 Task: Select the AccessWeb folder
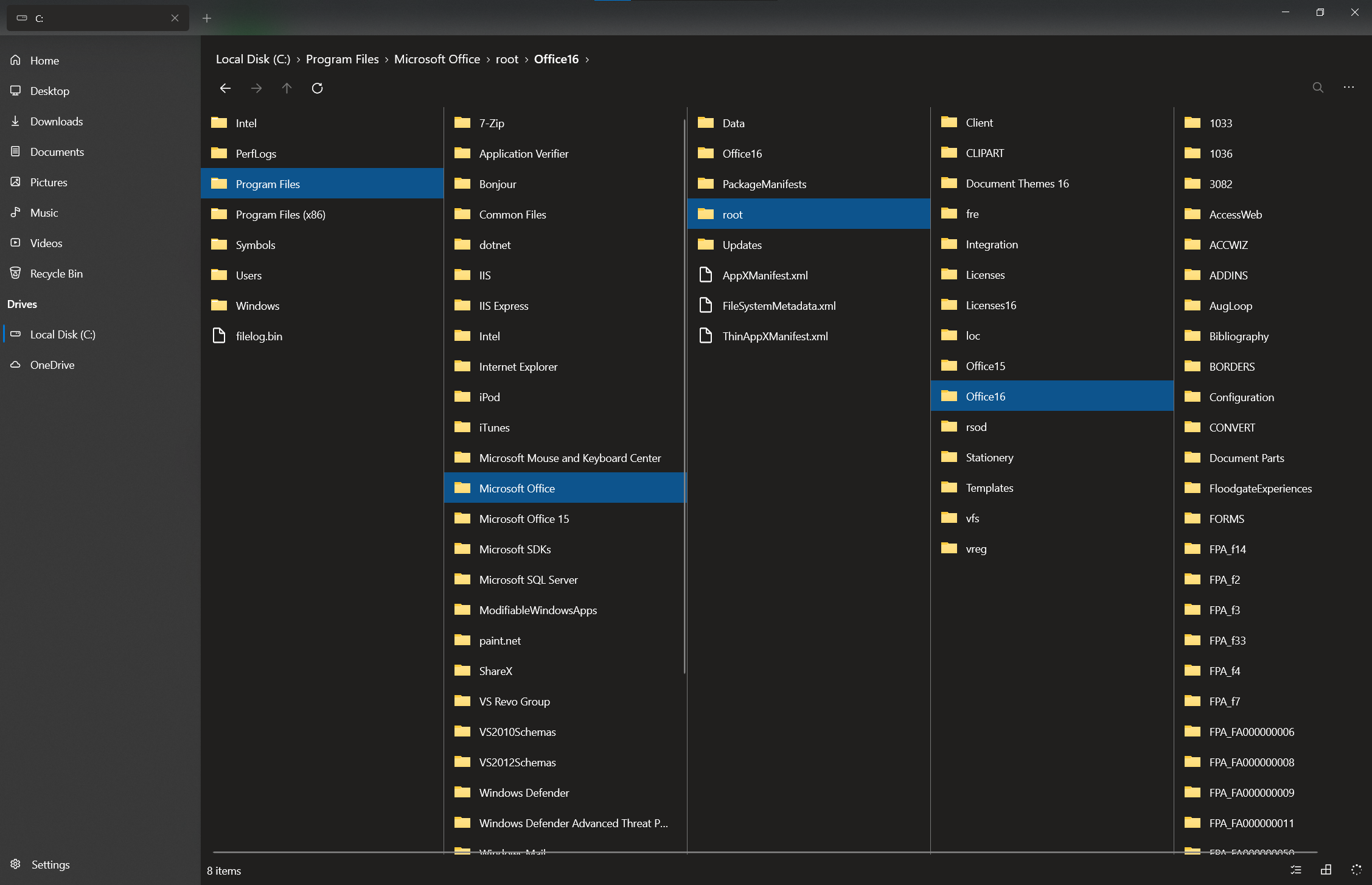click(x=1273, y=214)
